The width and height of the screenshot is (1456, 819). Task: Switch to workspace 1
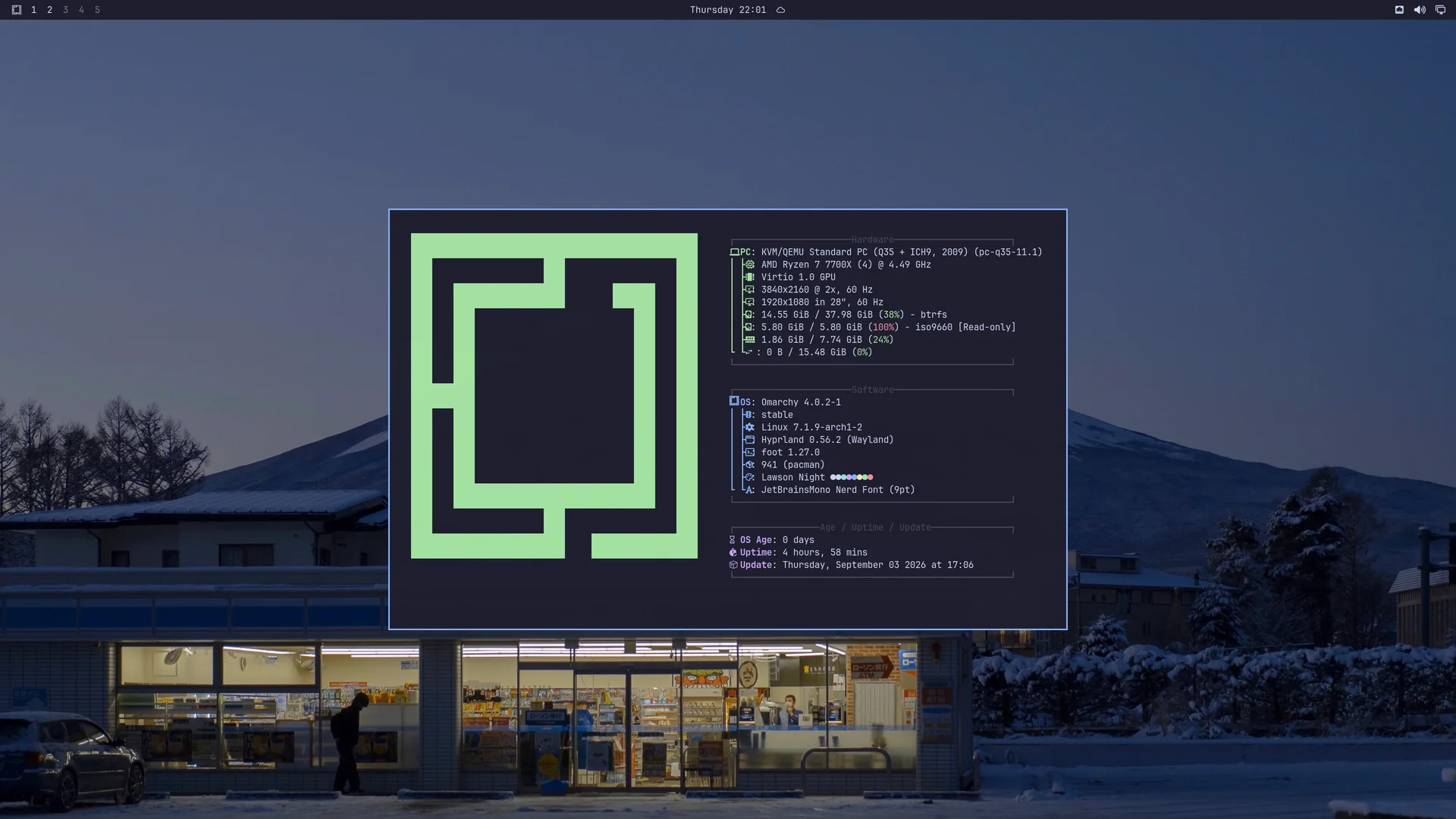click(x=33, y=10)
